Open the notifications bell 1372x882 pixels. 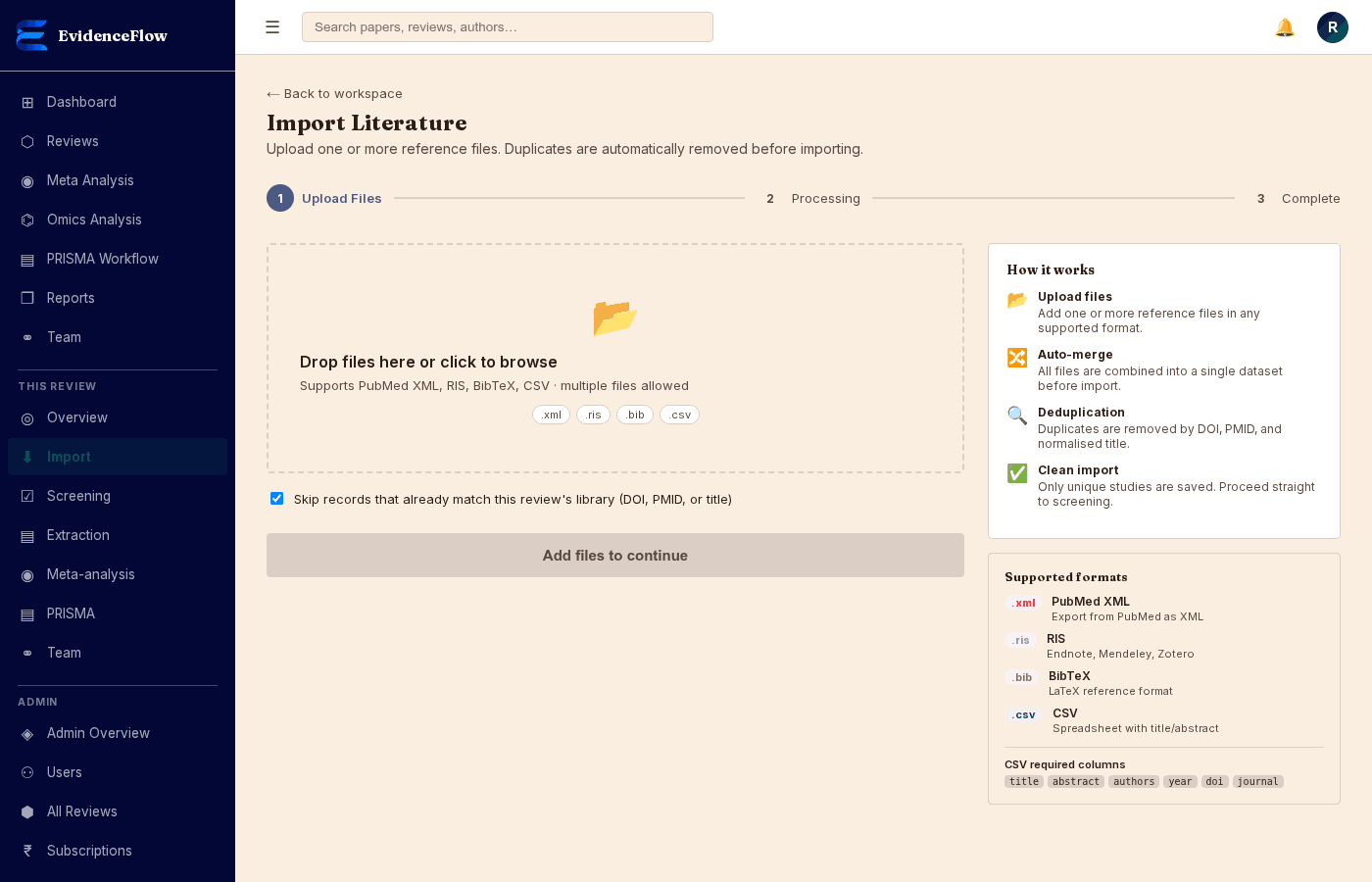1285,27
